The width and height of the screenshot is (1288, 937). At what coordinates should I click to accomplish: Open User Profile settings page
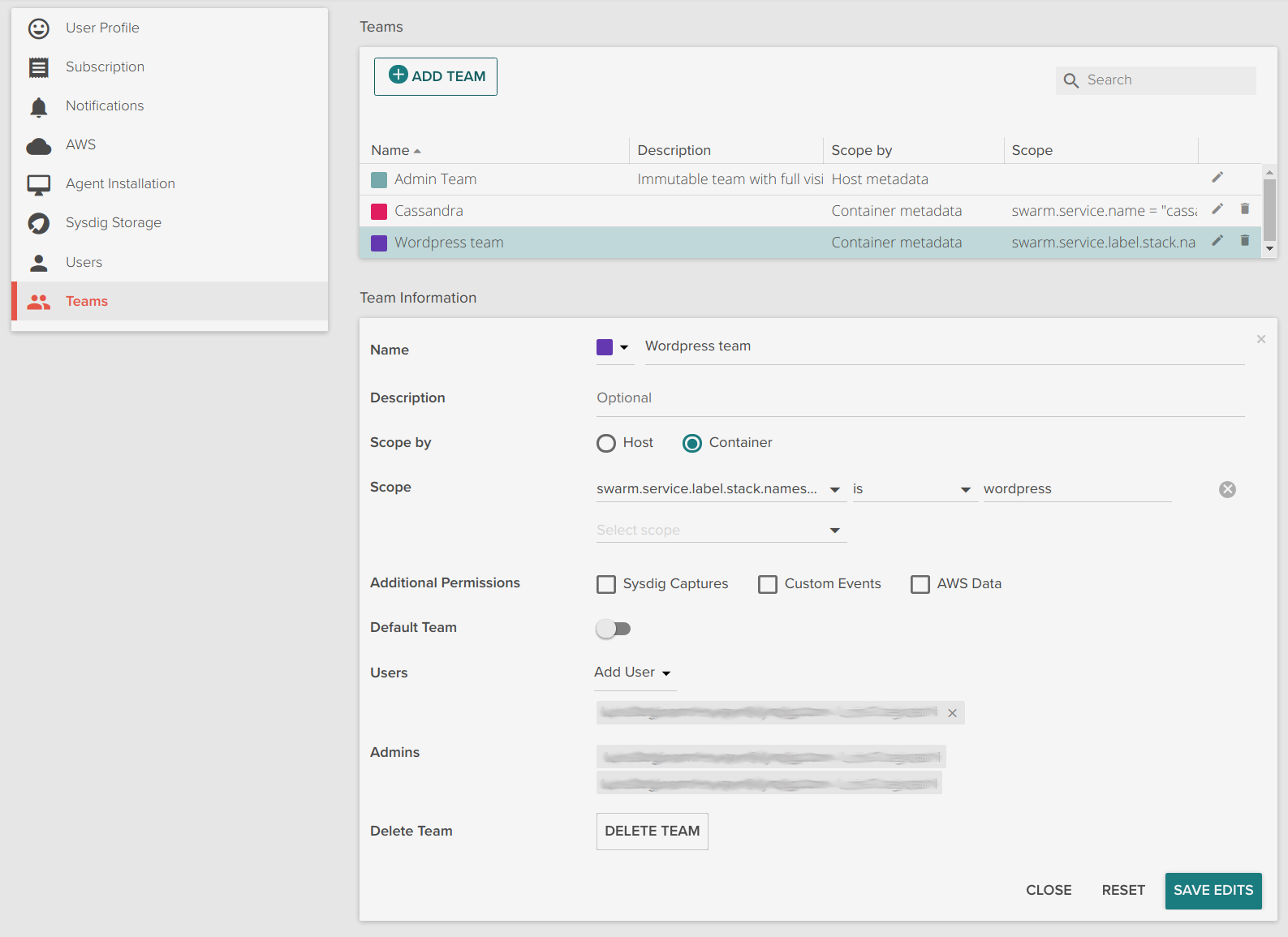tap(102, 28)
